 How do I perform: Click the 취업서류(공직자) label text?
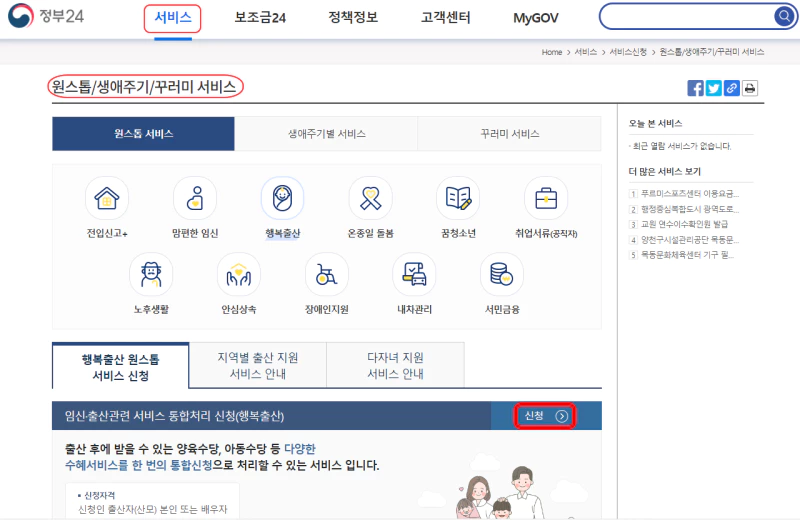(x=546, y=233)
